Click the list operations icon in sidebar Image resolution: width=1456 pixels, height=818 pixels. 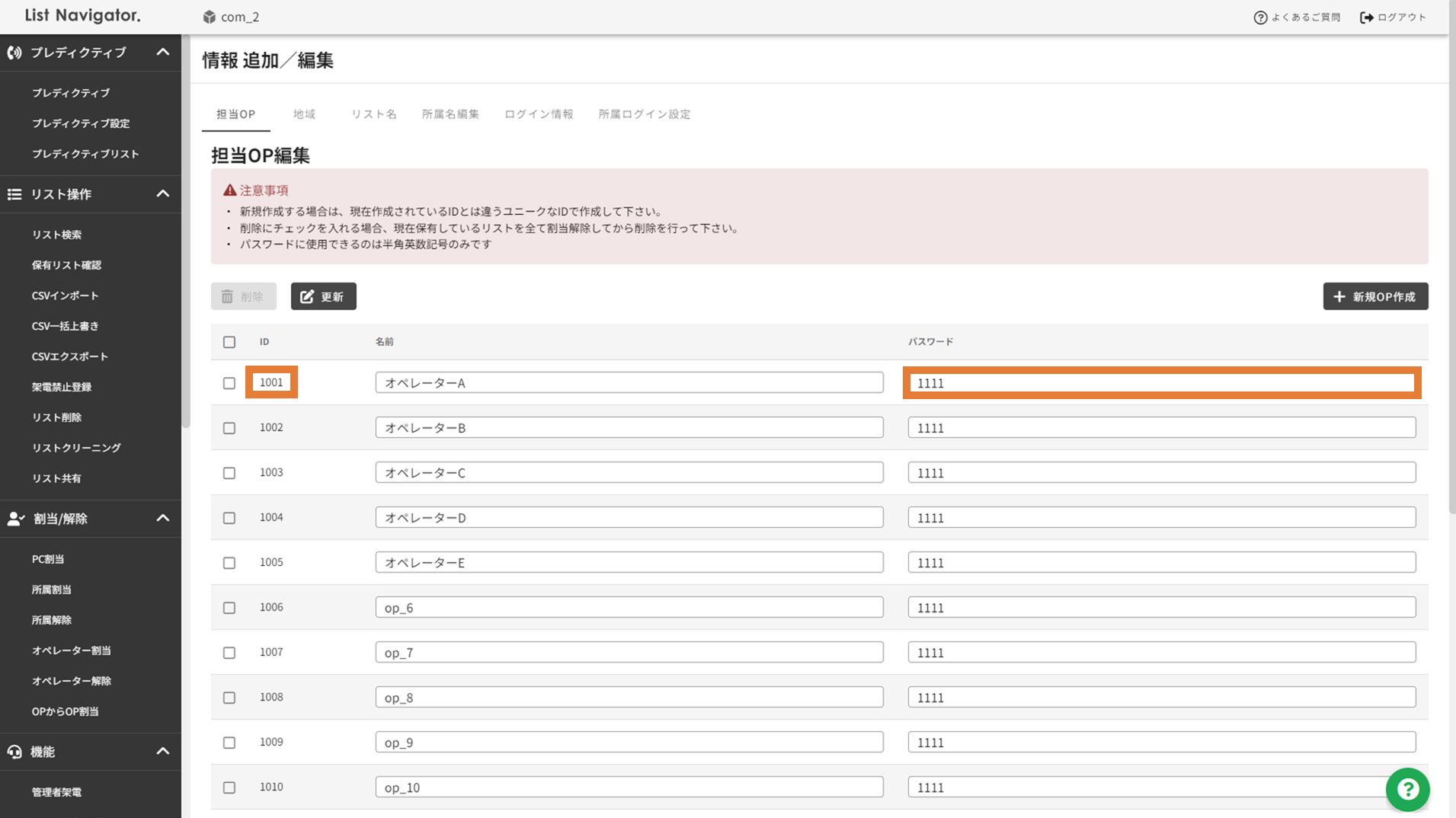pos(14,194)
